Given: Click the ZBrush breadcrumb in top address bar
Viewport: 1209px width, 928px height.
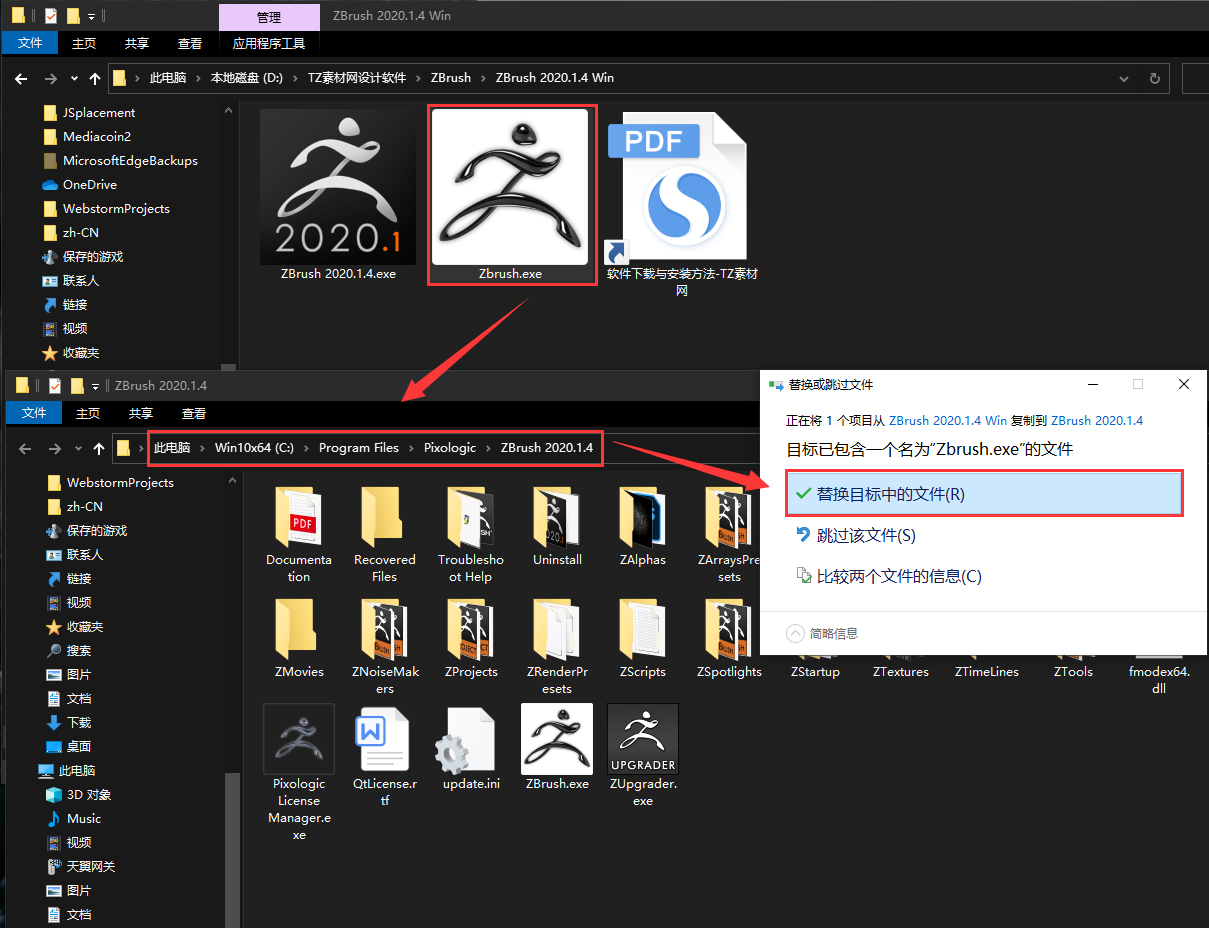Looking at the screenshot, I should point(451,78).
